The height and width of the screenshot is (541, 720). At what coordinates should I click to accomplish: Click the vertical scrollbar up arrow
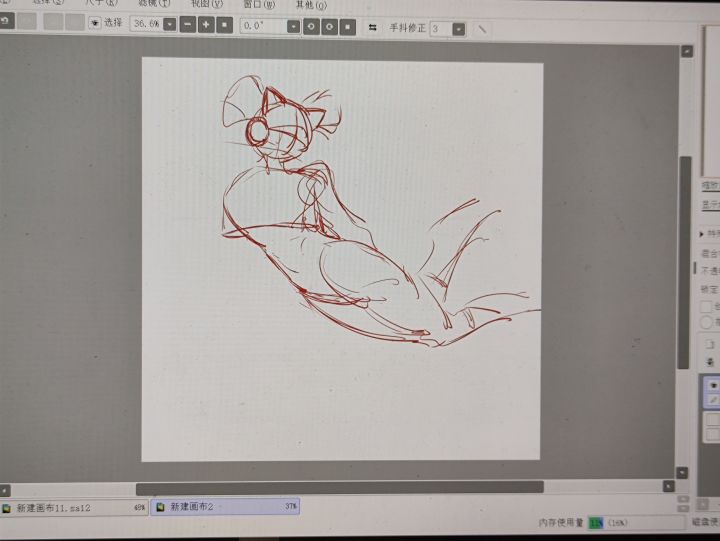pos(687,51)
